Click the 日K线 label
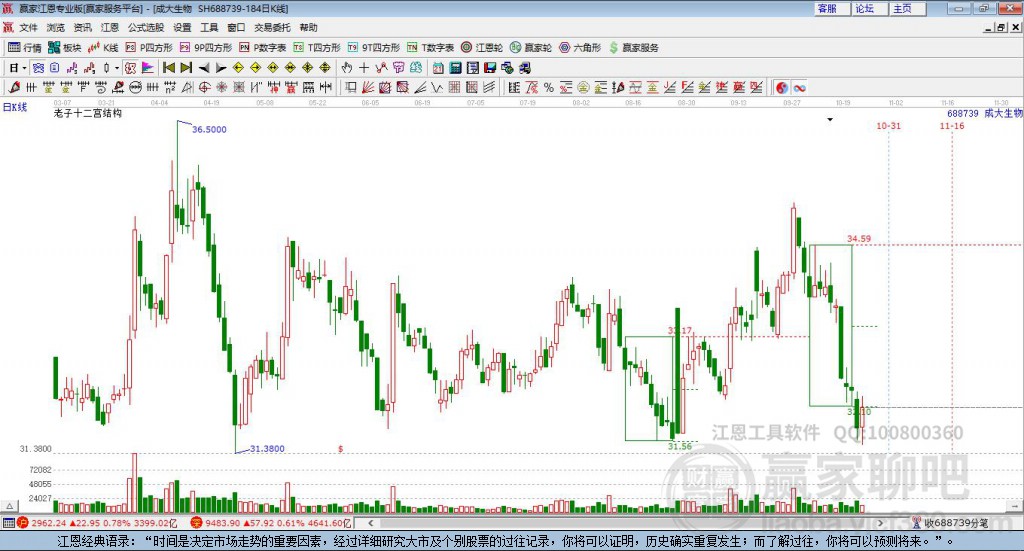The width and height of the screenshot is (1024, 551). (x=15, y=107)
